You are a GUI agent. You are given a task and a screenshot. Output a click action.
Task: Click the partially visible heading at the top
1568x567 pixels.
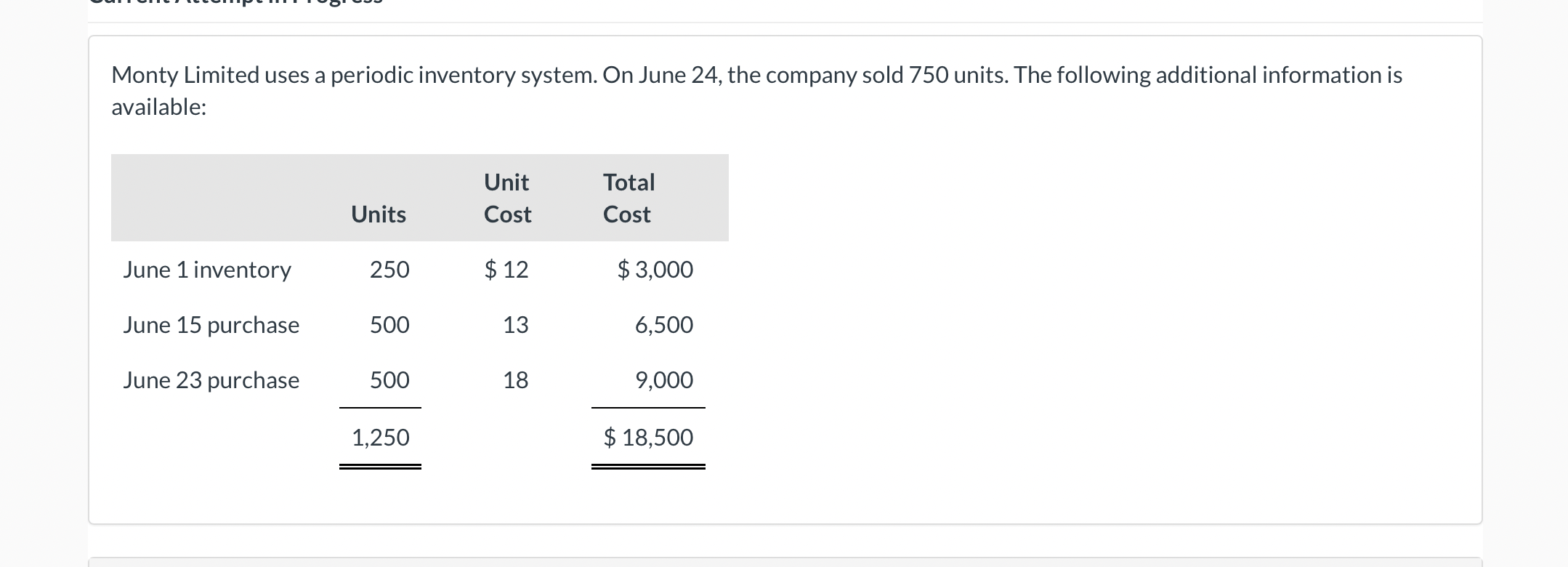pos(236,3)
